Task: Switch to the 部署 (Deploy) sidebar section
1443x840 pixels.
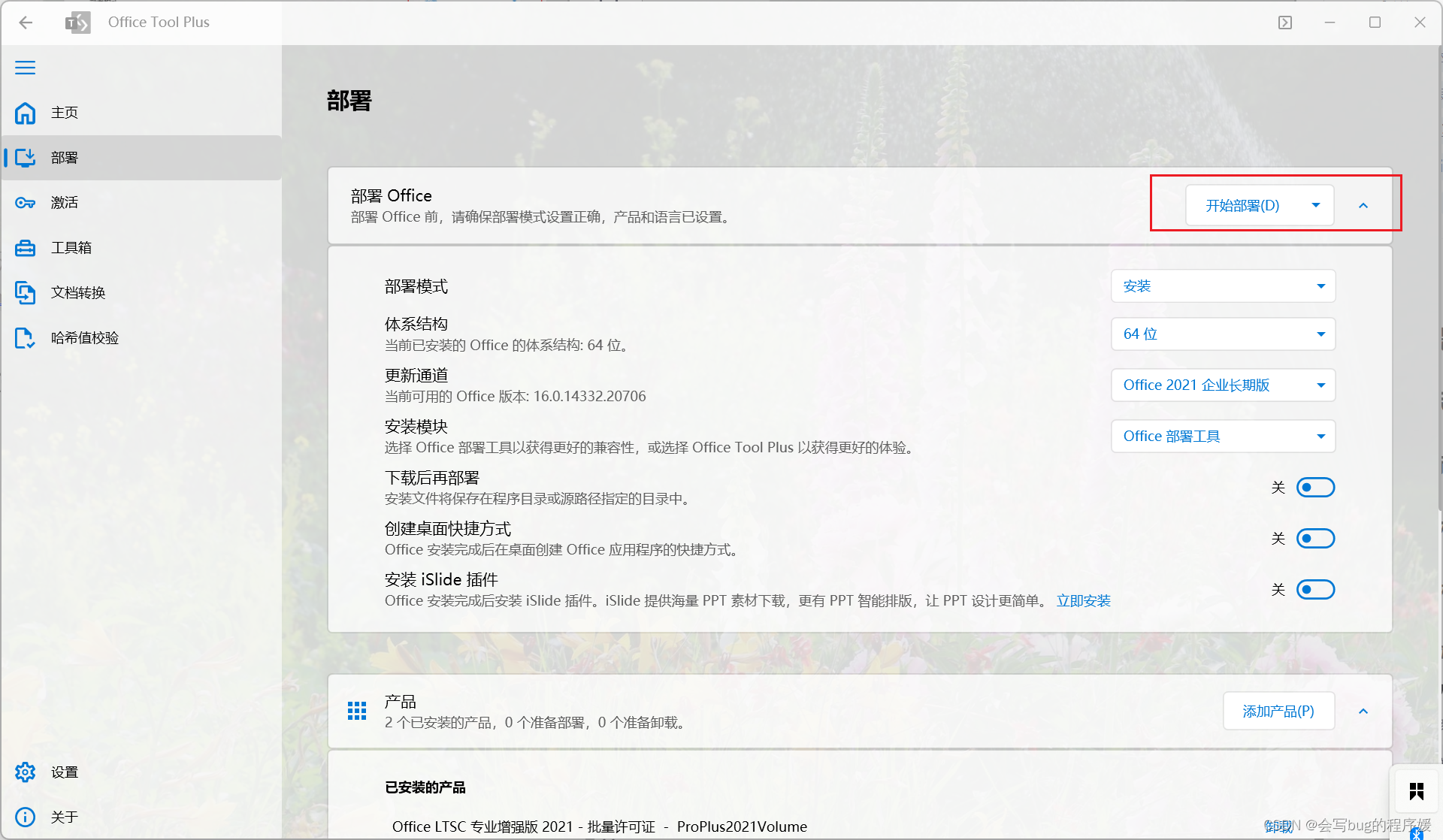Action: click(x=64, y=157)
